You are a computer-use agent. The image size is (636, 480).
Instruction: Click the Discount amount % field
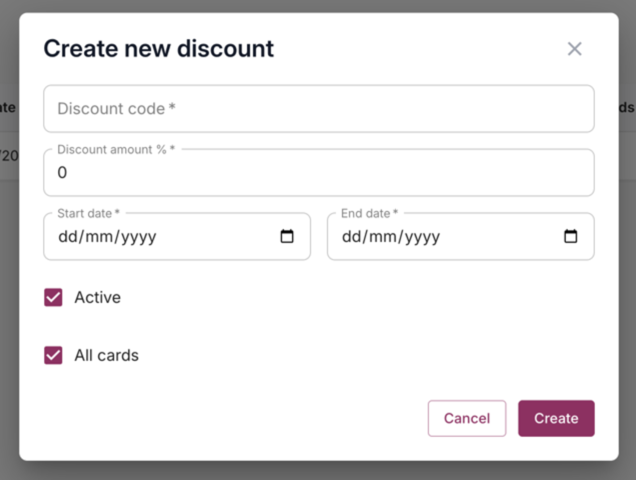coord(318,173)
